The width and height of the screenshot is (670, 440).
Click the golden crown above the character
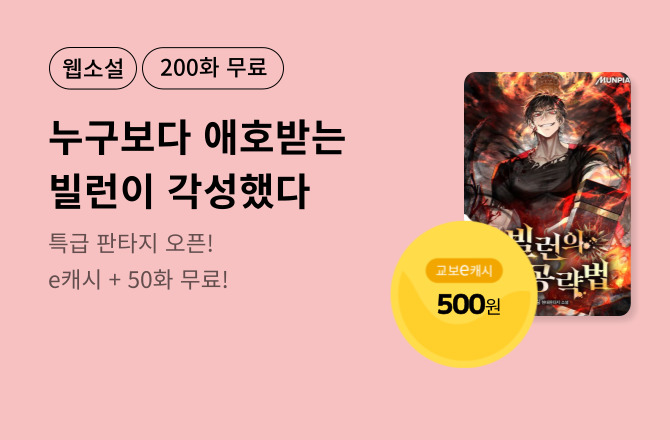(x=545, y=83)
